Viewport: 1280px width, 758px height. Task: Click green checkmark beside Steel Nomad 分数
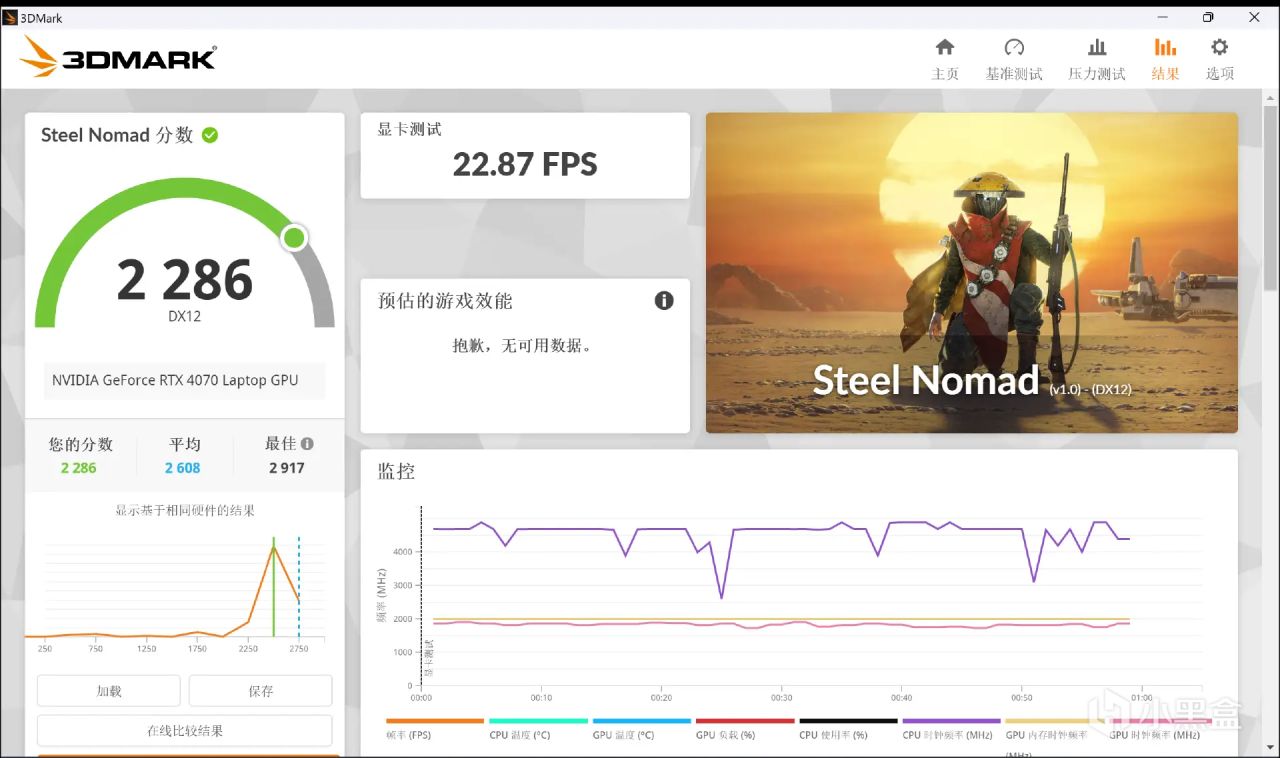click(x=210, y=135)
